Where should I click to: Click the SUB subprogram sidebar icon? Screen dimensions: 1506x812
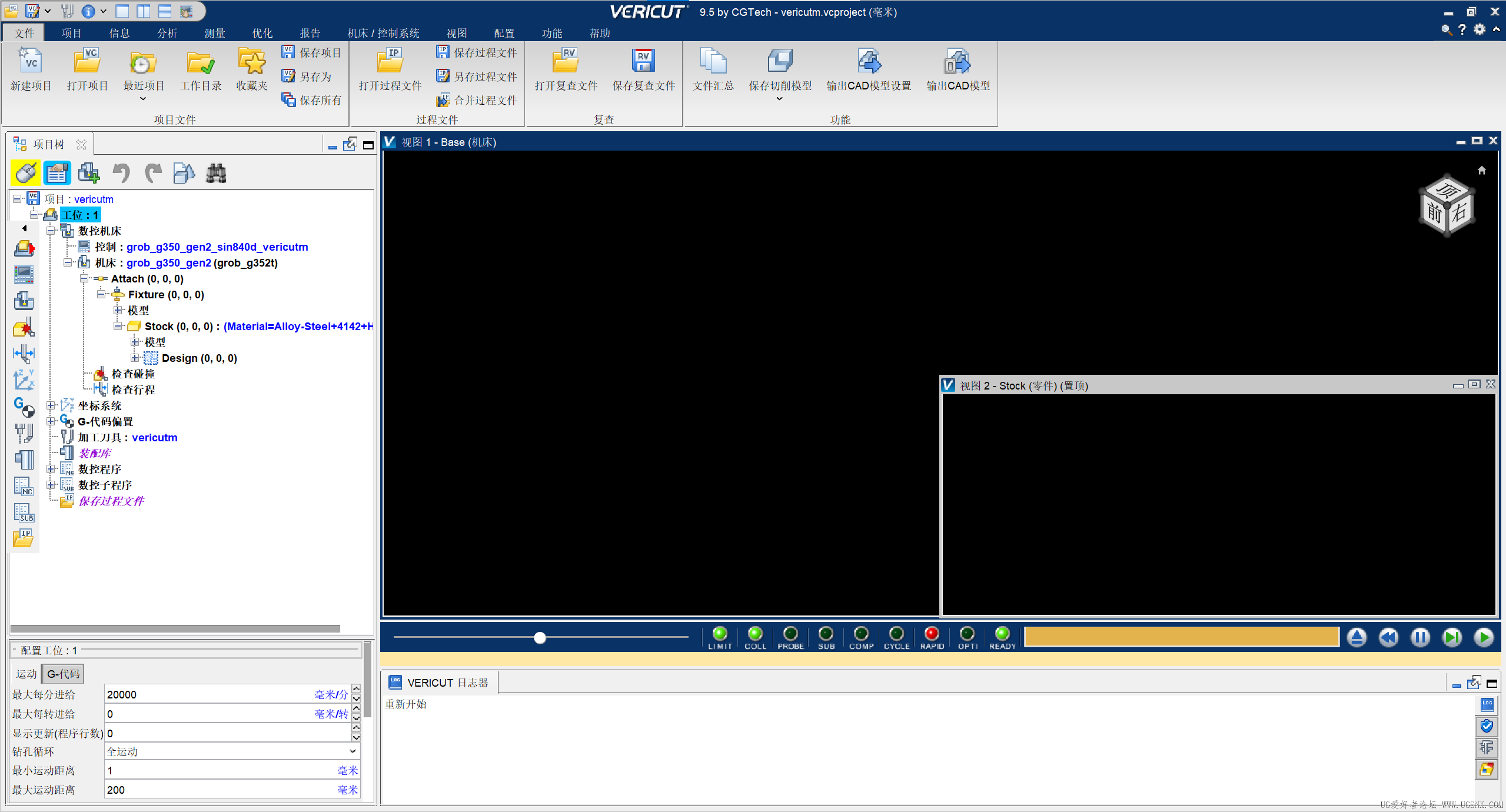tap(24, 513)
